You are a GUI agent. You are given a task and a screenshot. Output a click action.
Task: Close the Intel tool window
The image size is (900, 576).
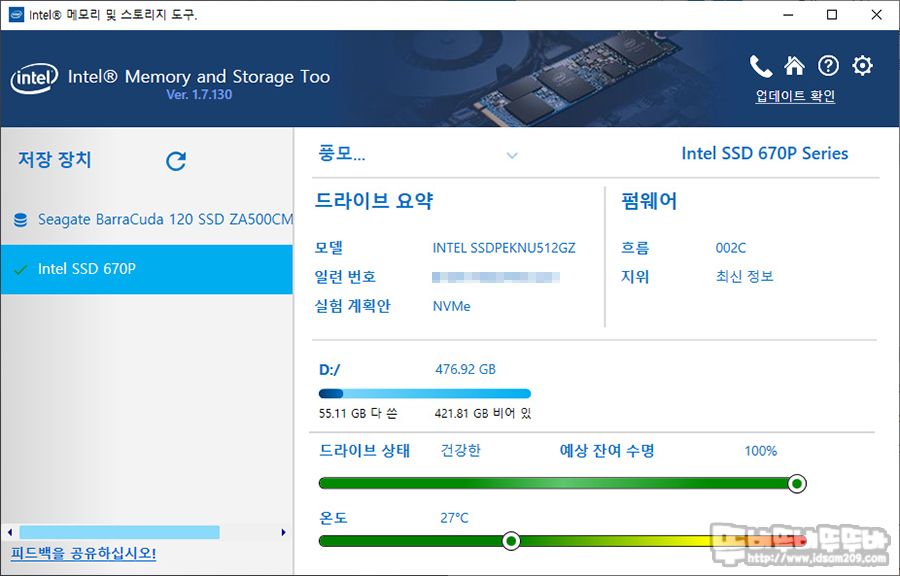tap(876, 15)
